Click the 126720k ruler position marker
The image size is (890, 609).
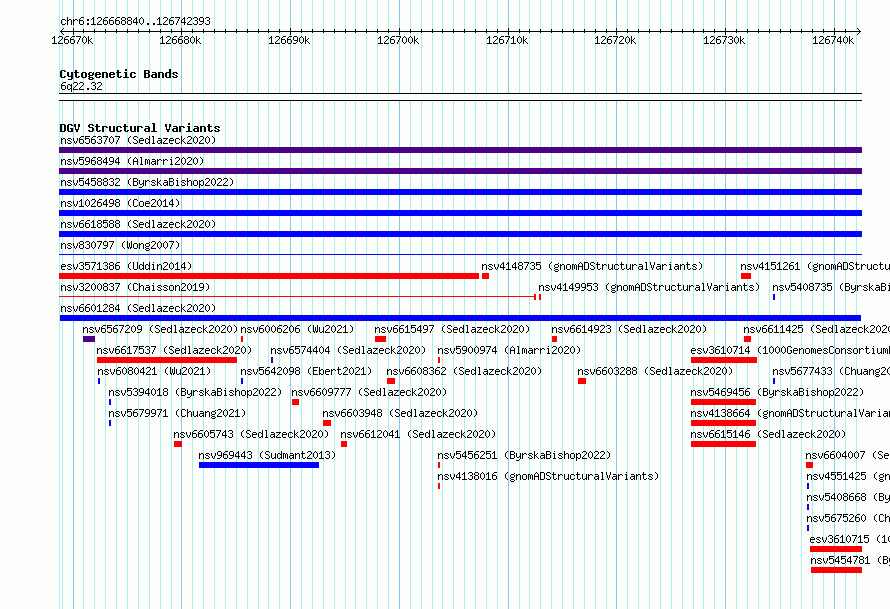pos(615,40)
